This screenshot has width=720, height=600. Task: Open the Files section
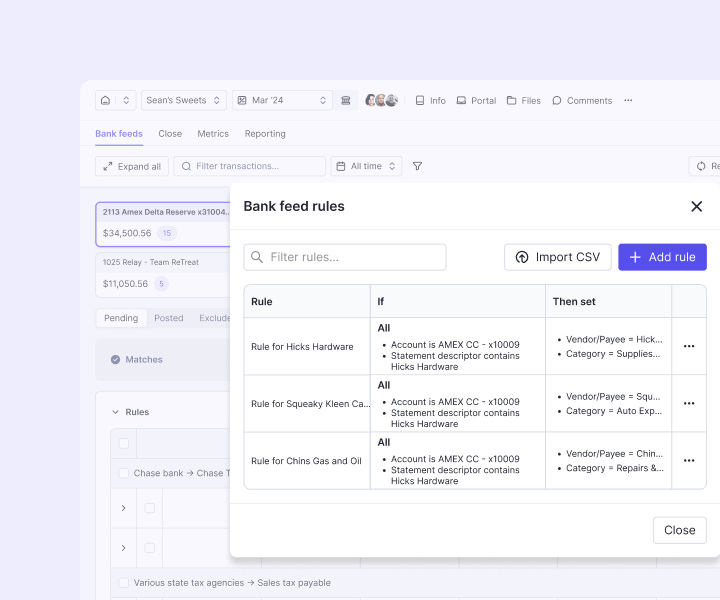click(523, 101)
